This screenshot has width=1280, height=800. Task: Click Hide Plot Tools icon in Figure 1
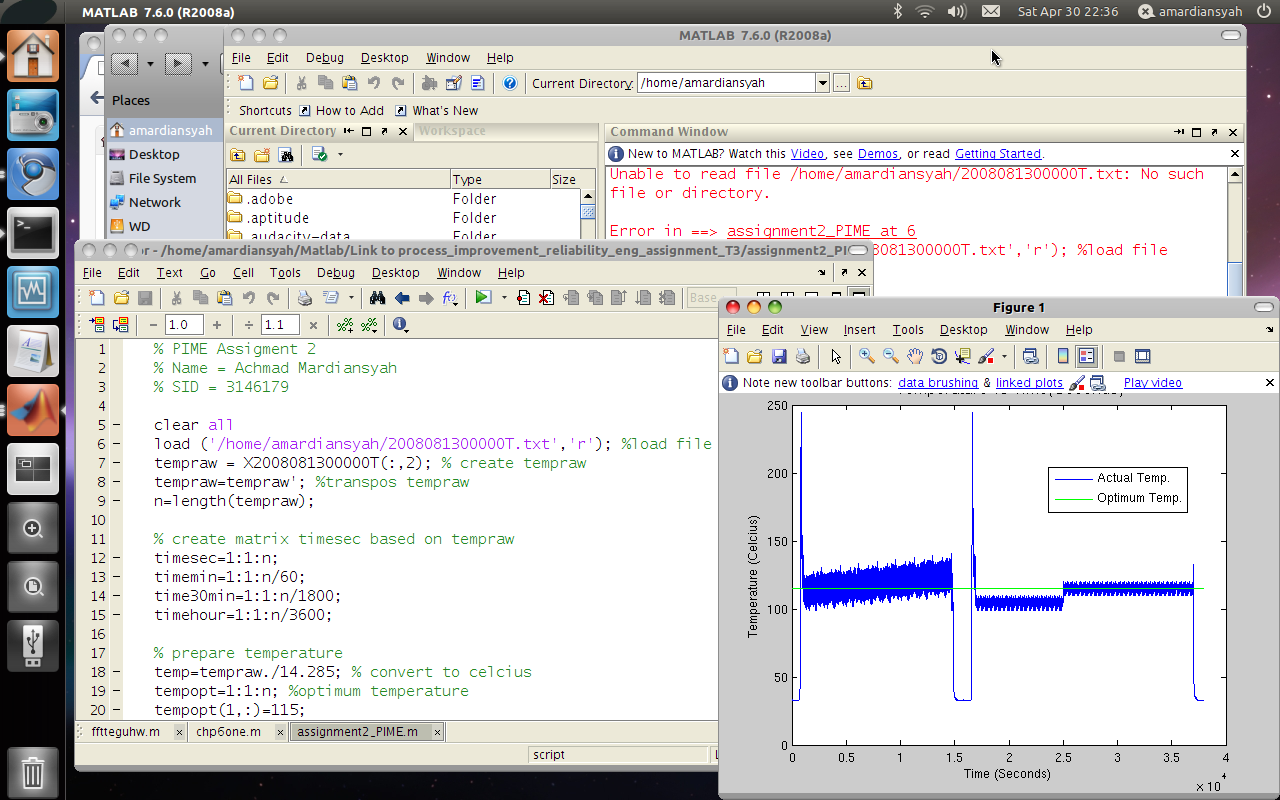(x=1119, y=356)
